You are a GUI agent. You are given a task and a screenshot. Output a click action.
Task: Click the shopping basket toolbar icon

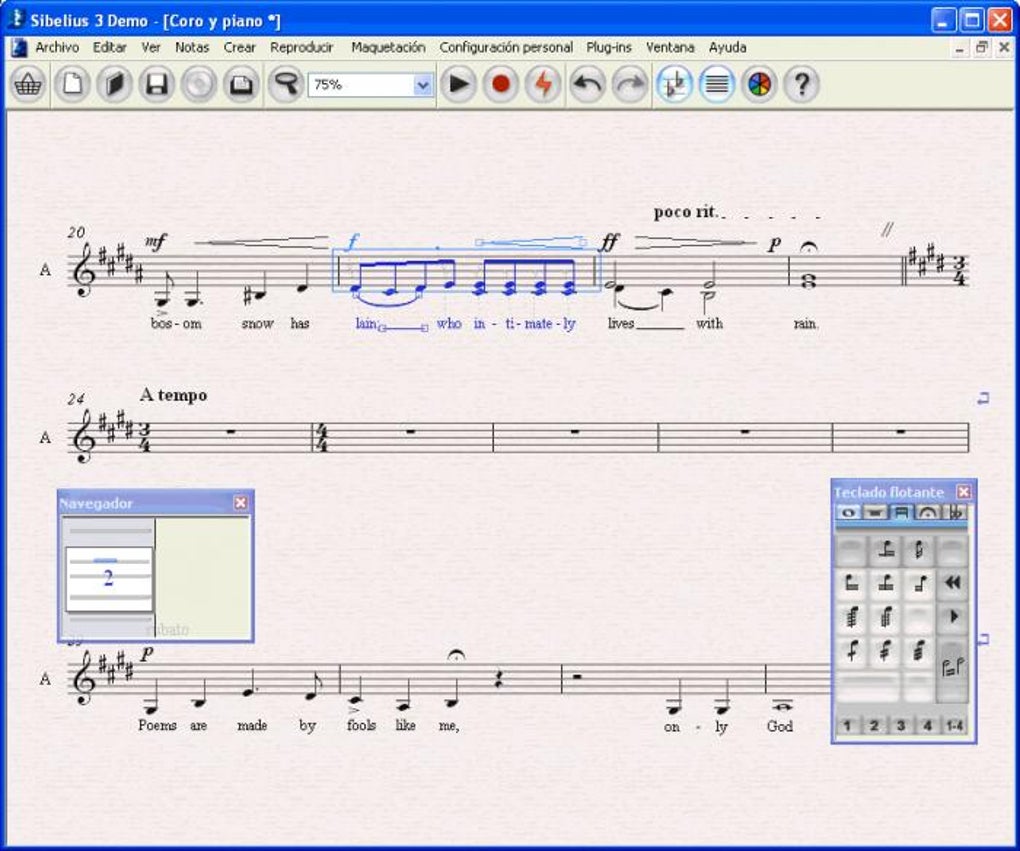point(27,85)
